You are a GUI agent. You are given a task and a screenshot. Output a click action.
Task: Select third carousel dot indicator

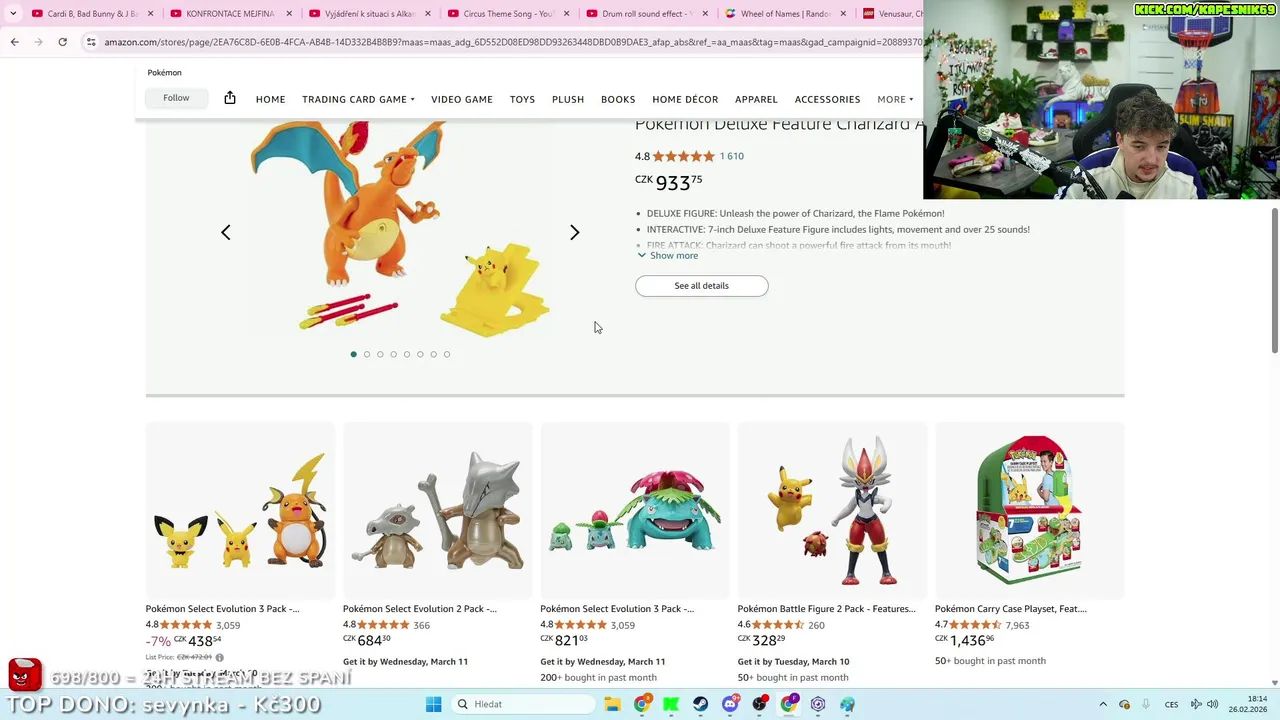point(380,354)
